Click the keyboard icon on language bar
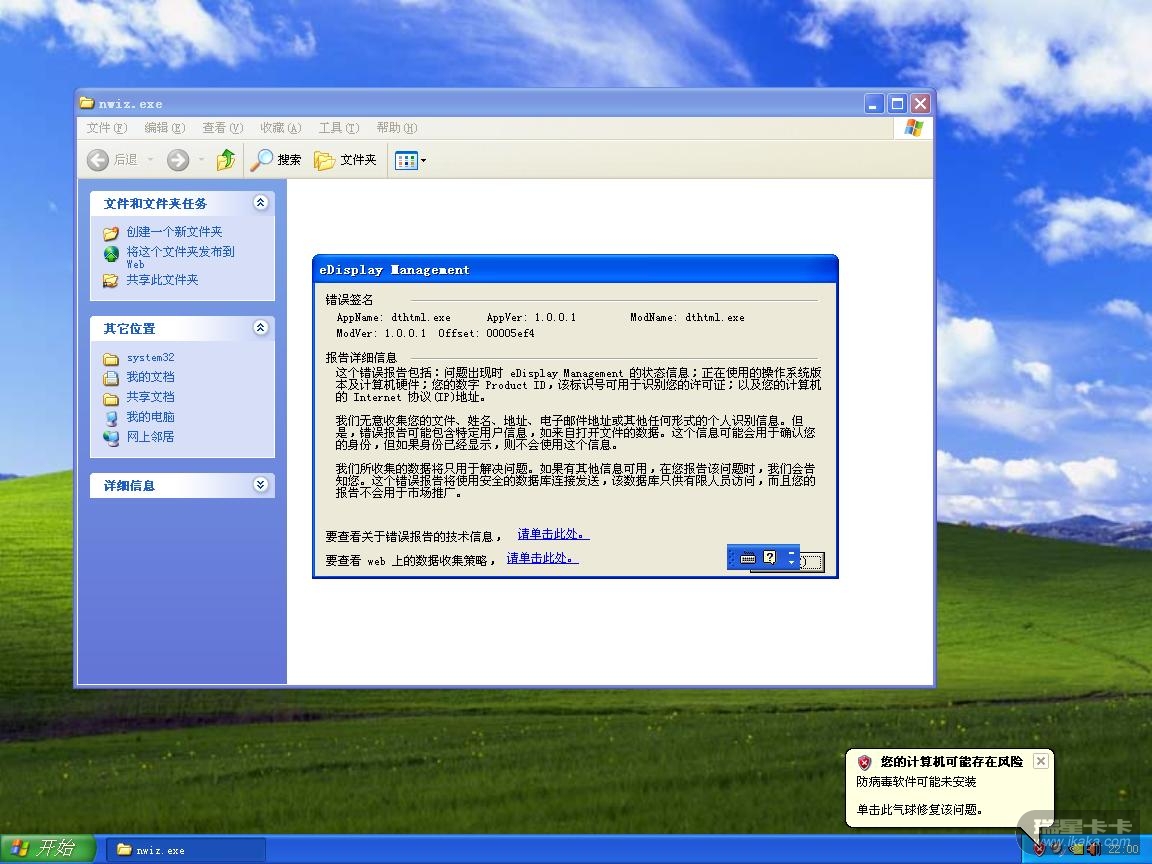The height and width of the screenshot is (864, 1152). [748, 558]
